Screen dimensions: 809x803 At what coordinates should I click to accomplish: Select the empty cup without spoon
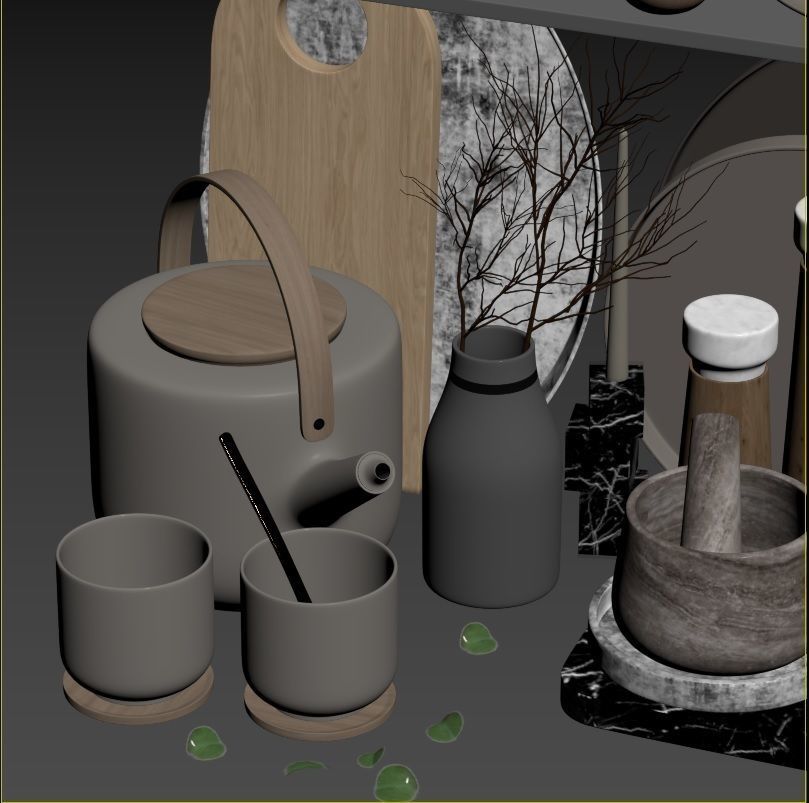click(x=135, y=606)
